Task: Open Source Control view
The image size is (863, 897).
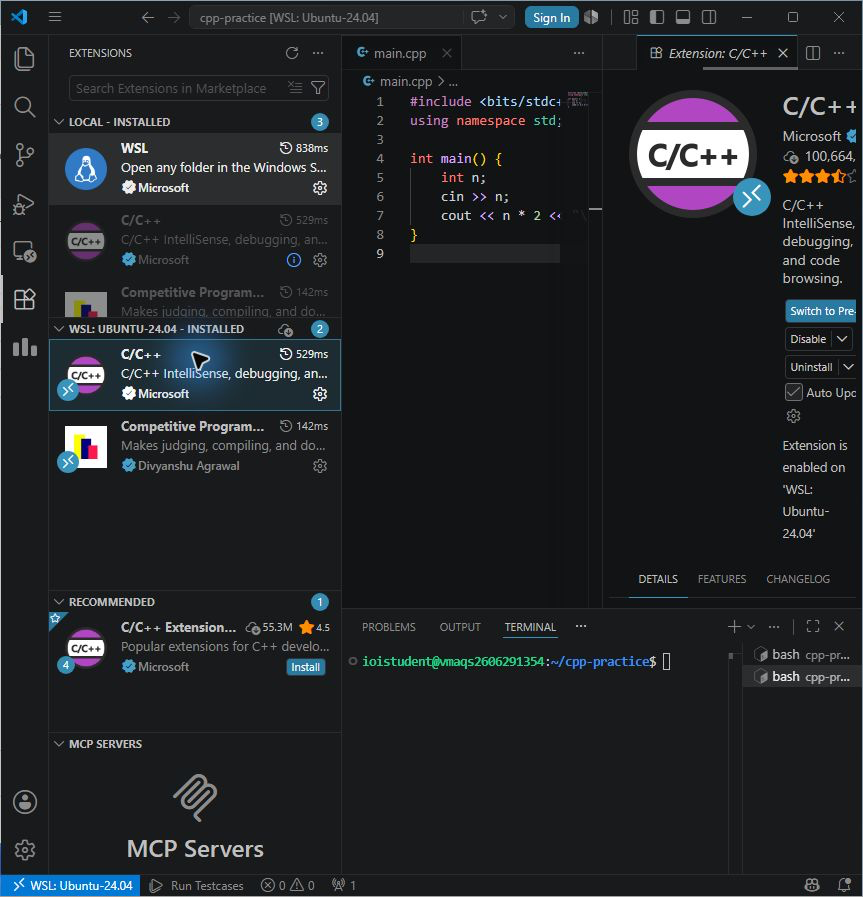Action: (24, 155)
